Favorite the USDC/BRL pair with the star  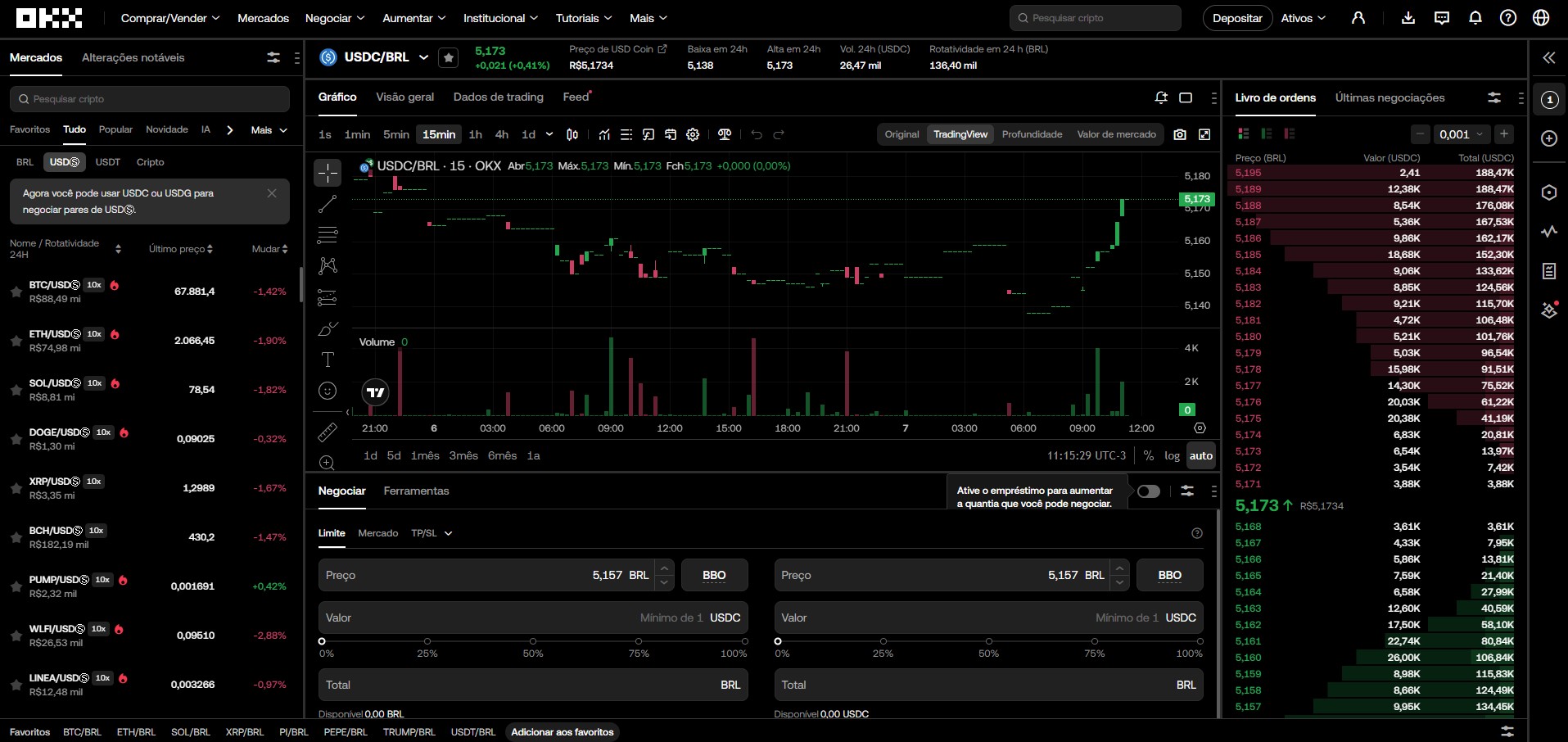[x=448, y=57]
